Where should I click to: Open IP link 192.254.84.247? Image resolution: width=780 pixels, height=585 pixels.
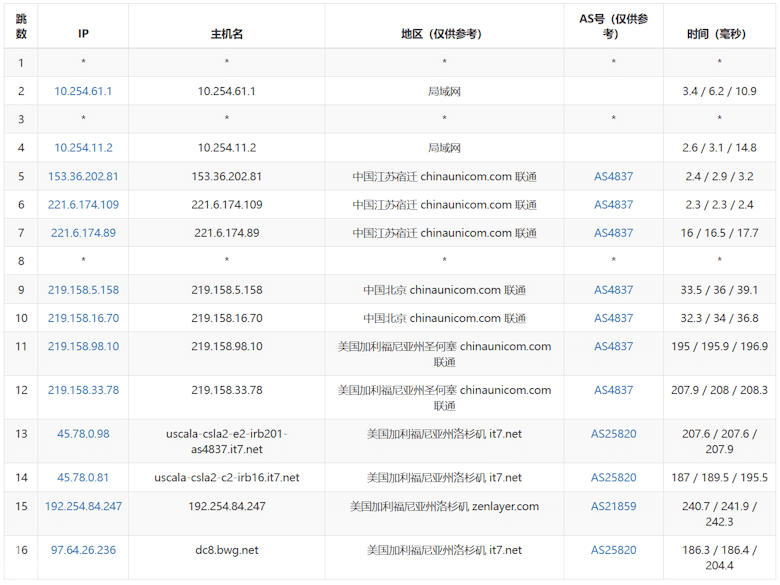[x=83, y=506]
